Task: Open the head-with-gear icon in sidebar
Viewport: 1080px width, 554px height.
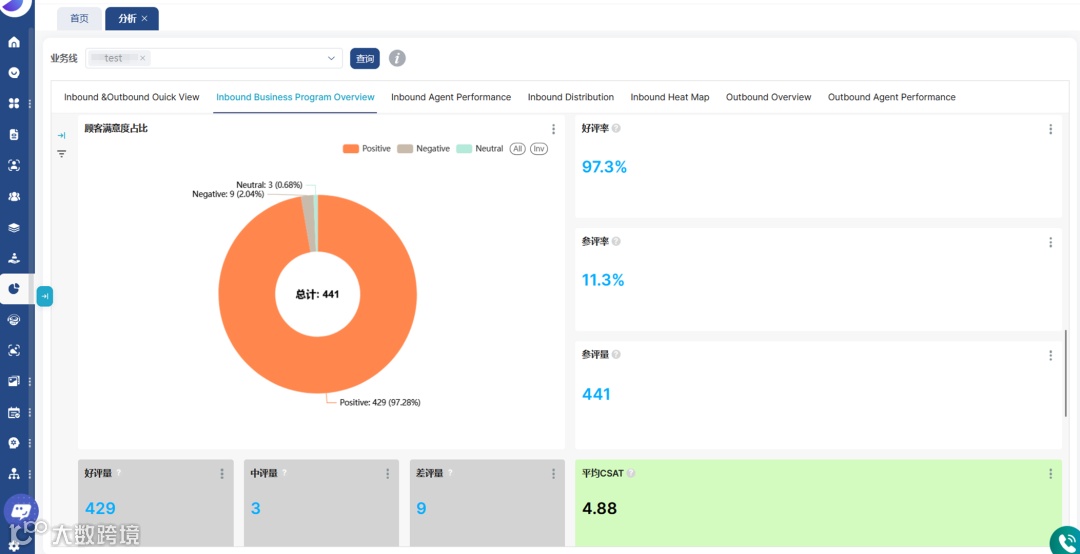Action: [14, 443]
